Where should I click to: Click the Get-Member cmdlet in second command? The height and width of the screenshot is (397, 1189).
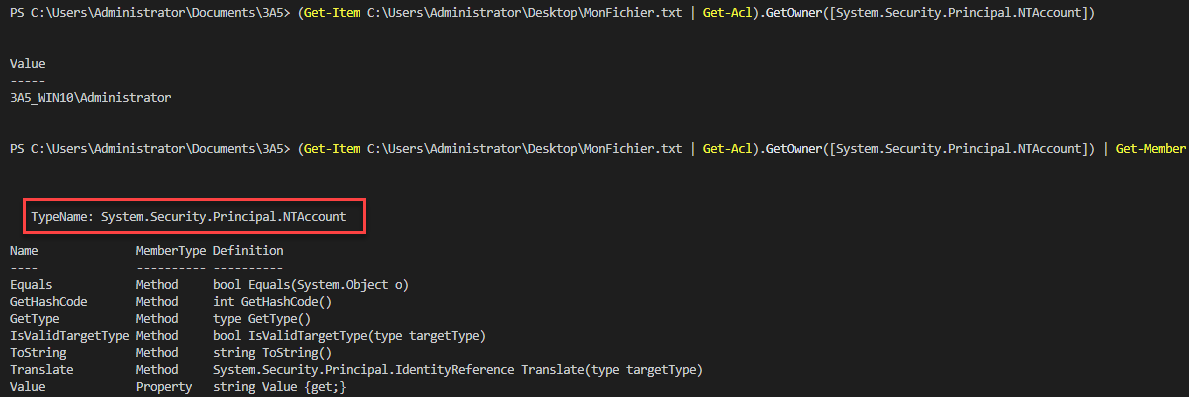(x=1150, y=148)
